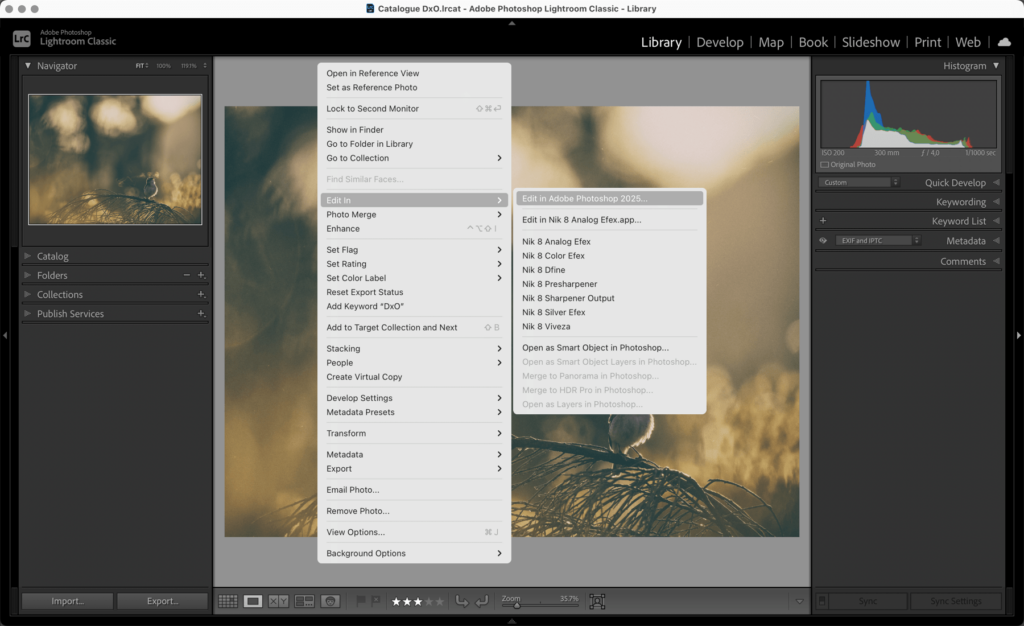Rotate photo counterclockwise toolbar arrow
The height and width of the screenshot is (626, 1024).
462,601
